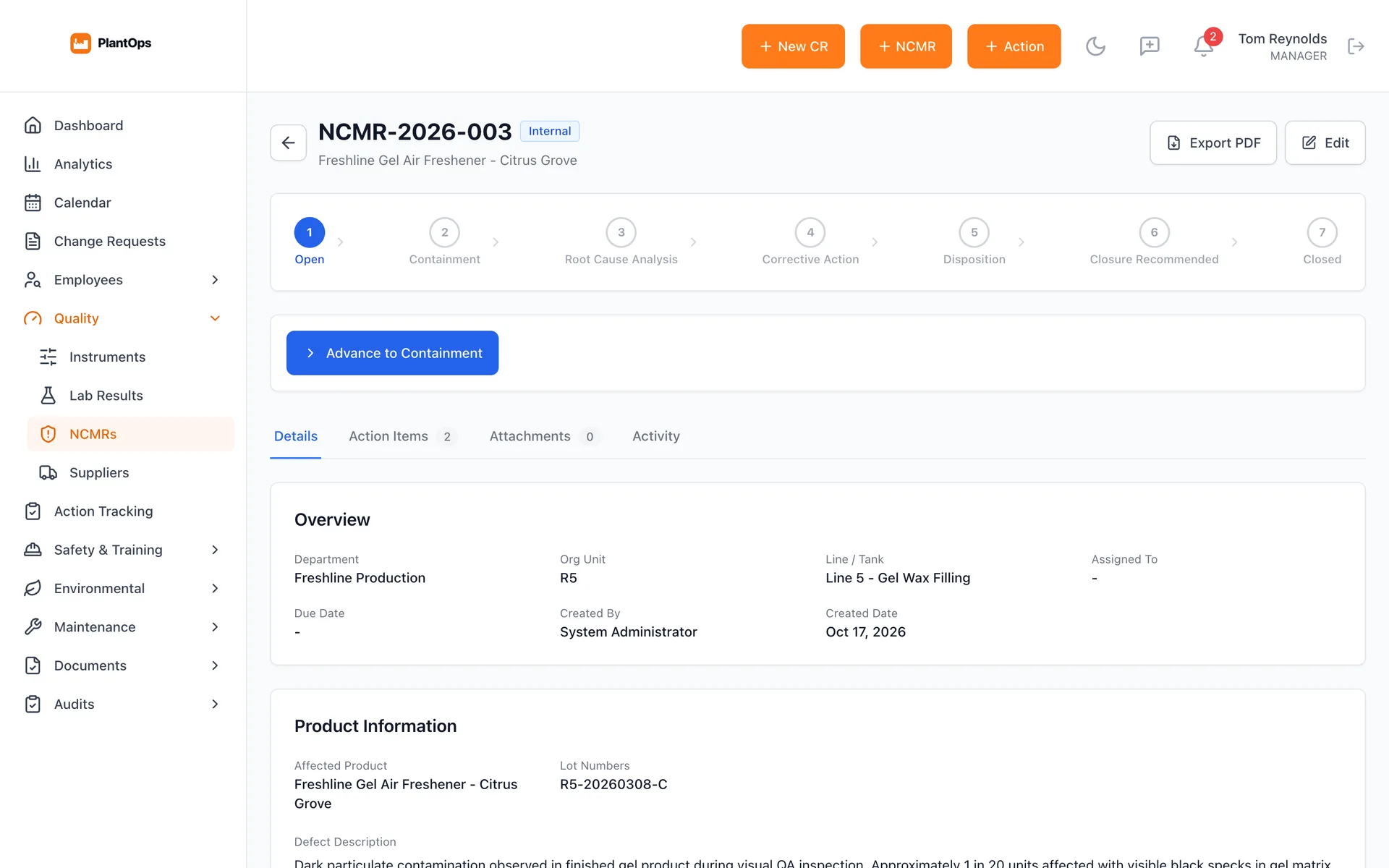Click the Export PDF button
Image resolution: width=1389 pixels, height=868 pixels.
pyautogui.click(x=1212, y=142)
